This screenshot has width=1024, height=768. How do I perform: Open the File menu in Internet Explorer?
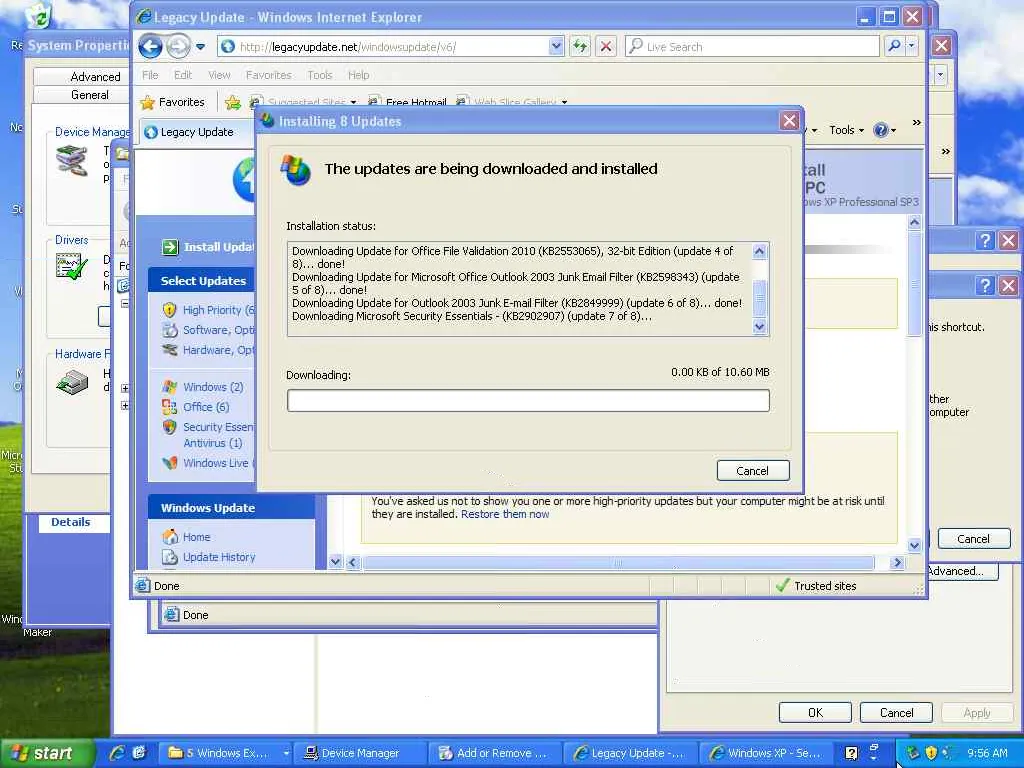tap(150, 75)
